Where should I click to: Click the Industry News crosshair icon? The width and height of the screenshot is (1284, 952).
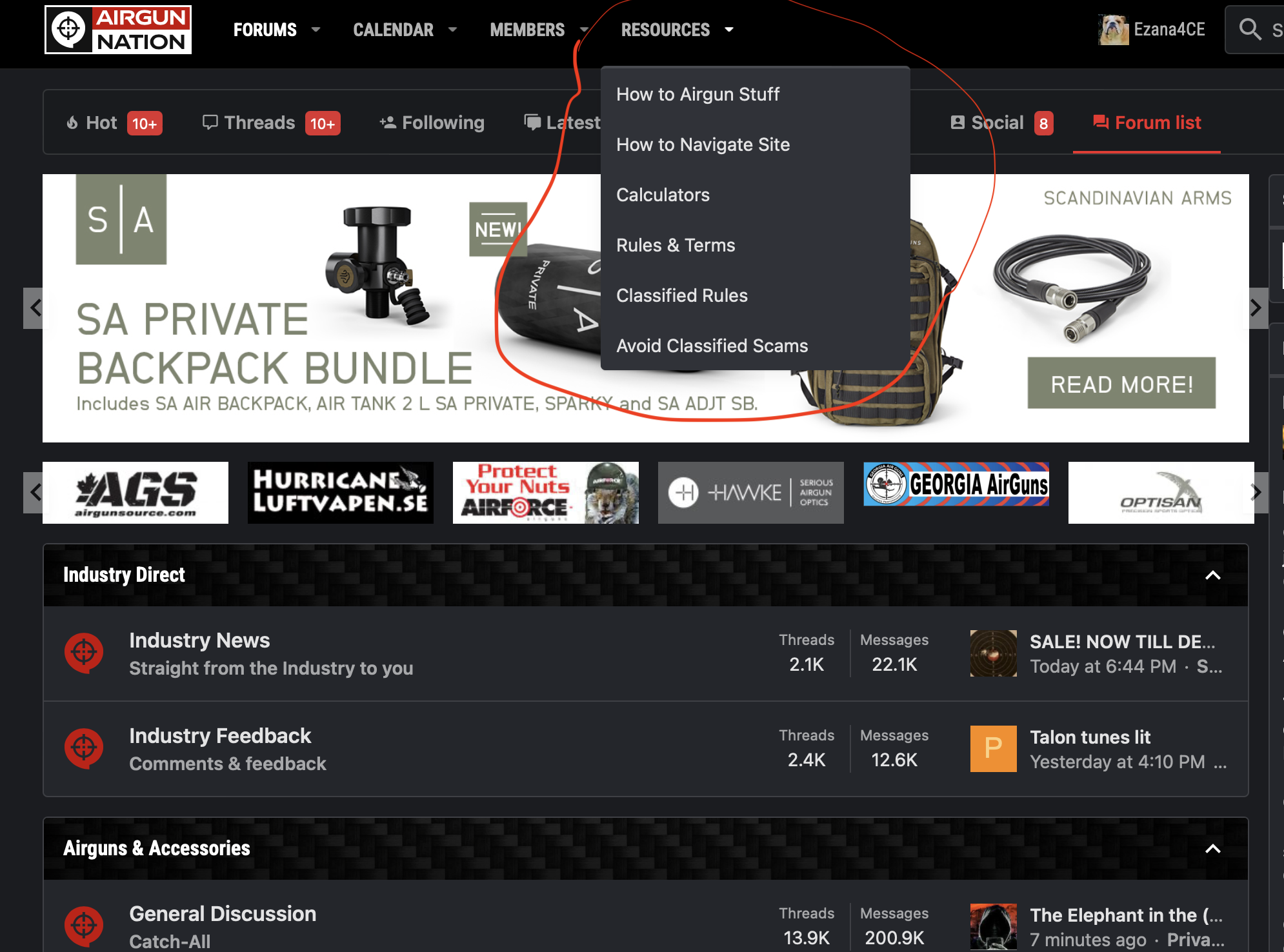[x=84, y=653]
